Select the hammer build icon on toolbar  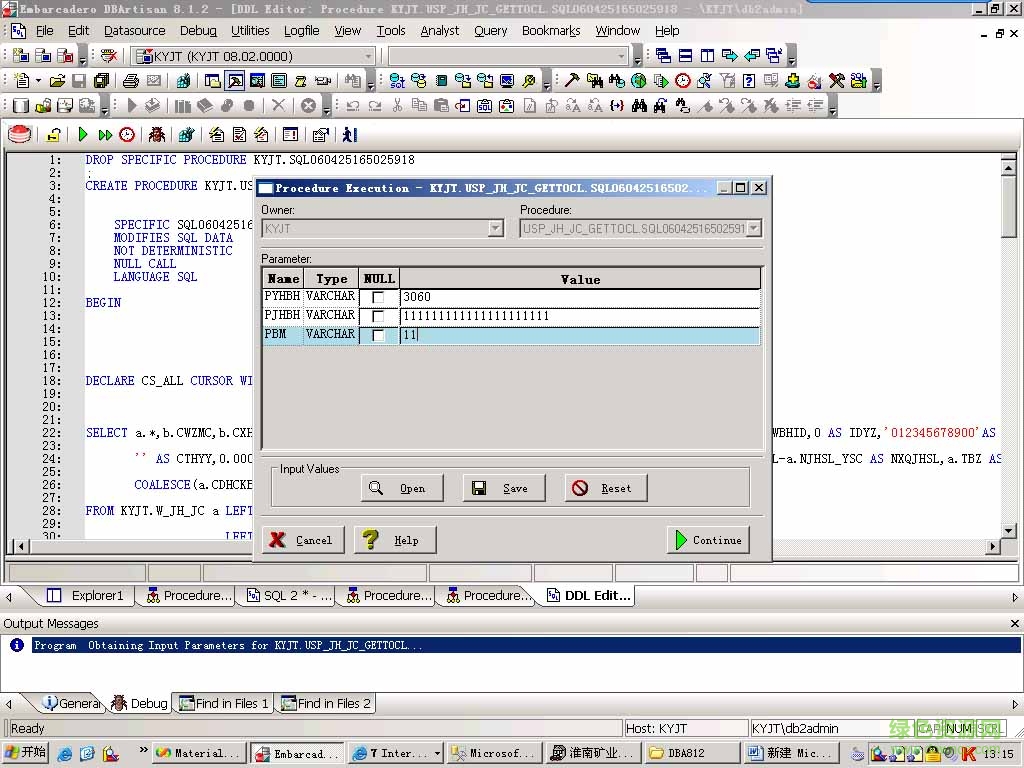point(570,80)
